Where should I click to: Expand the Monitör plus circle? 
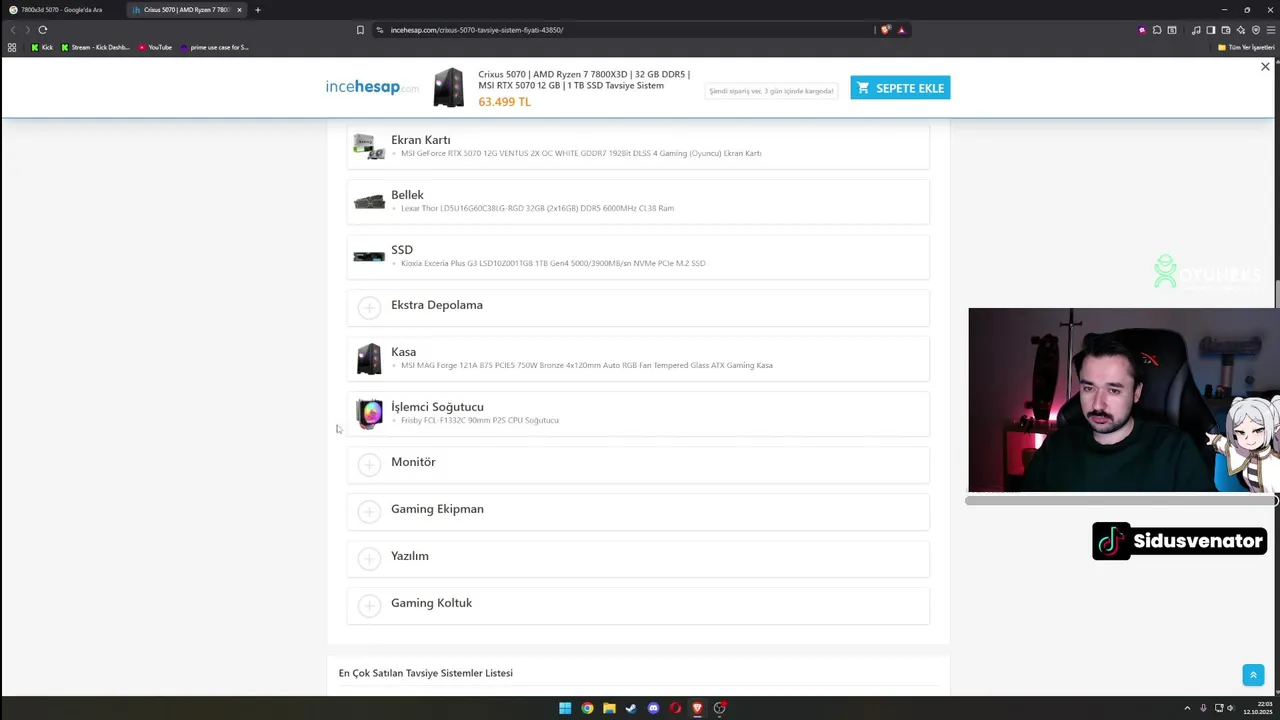pos(369,464)
